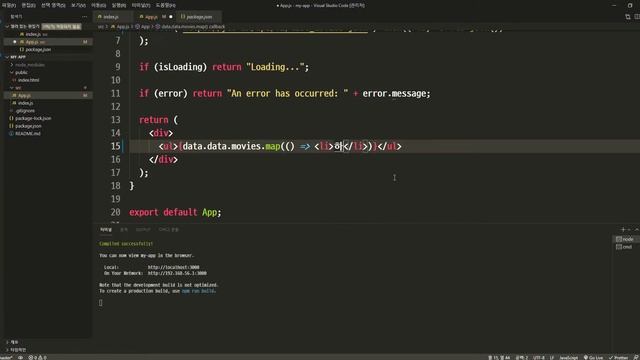Screen dimensions: 640x360
Task: Click UTF-8 encoding in status bar
Action: pos(539,358)
